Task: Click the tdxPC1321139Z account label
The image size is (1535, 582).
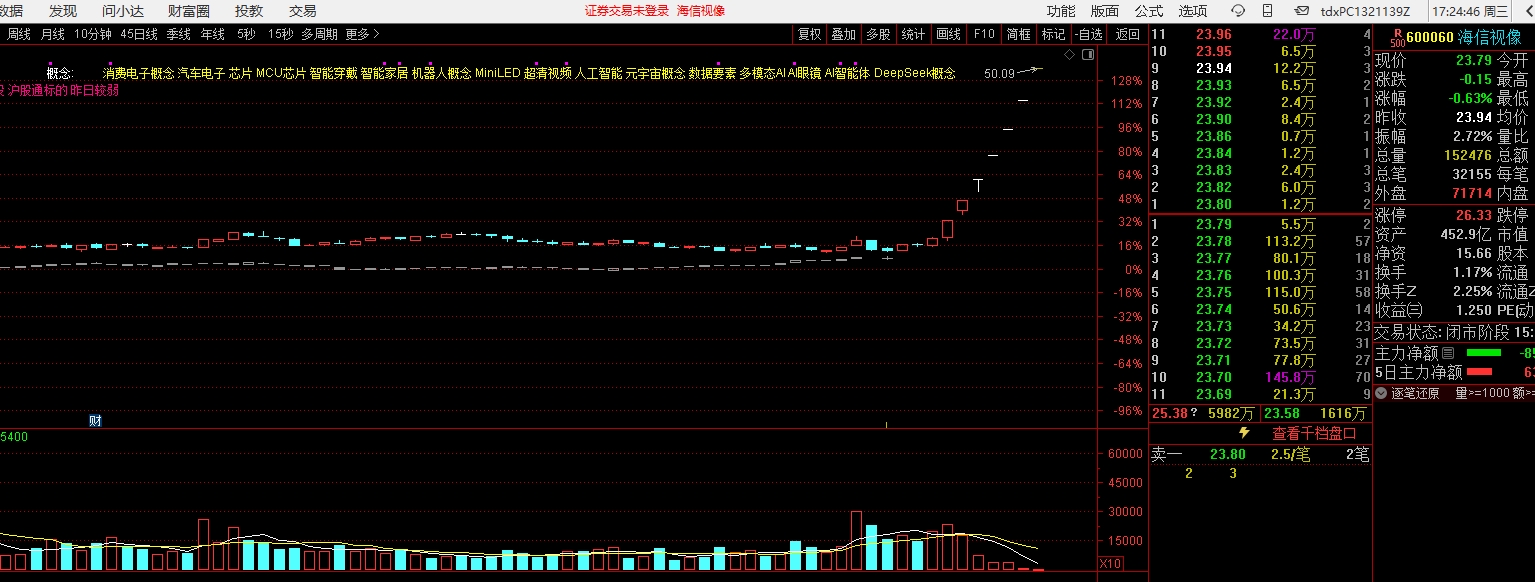Action: [x=1365, y=11]
